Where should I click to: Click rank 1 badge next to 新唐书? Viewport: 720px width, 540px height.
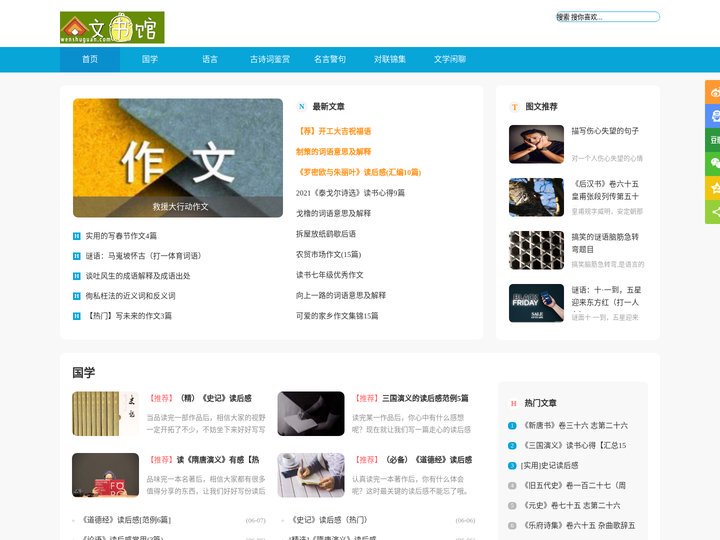512,426
